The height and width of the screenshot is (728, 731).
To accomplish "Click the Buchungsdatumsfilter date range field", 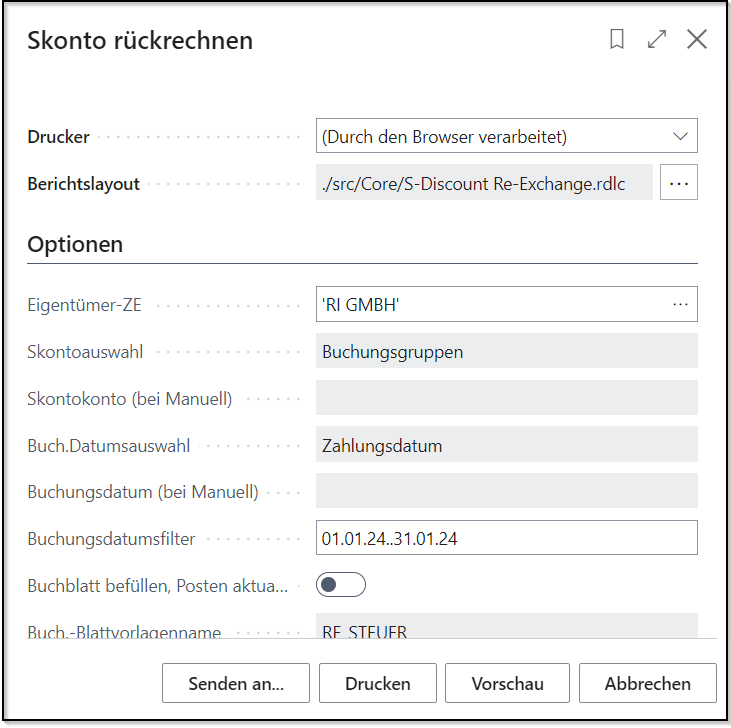I will (x=506, y=538).
